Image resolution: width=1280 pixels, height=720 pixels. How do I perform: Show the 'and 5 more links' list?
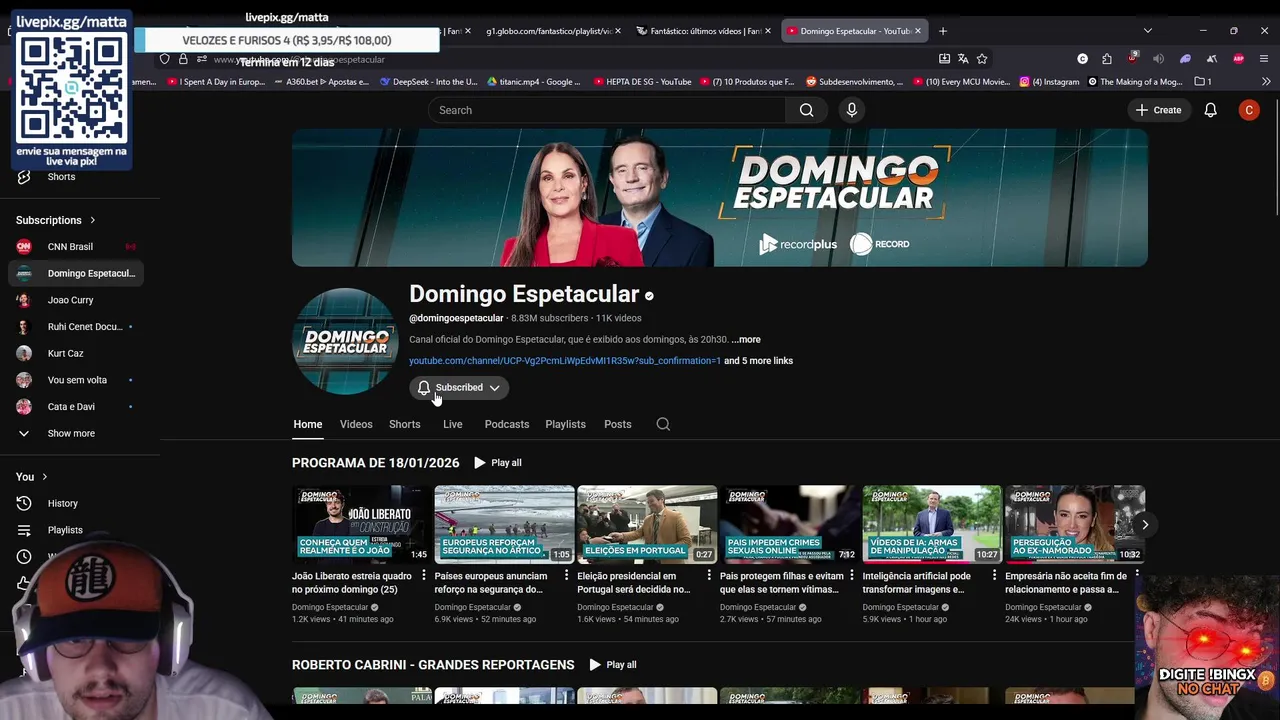[758, 361]
